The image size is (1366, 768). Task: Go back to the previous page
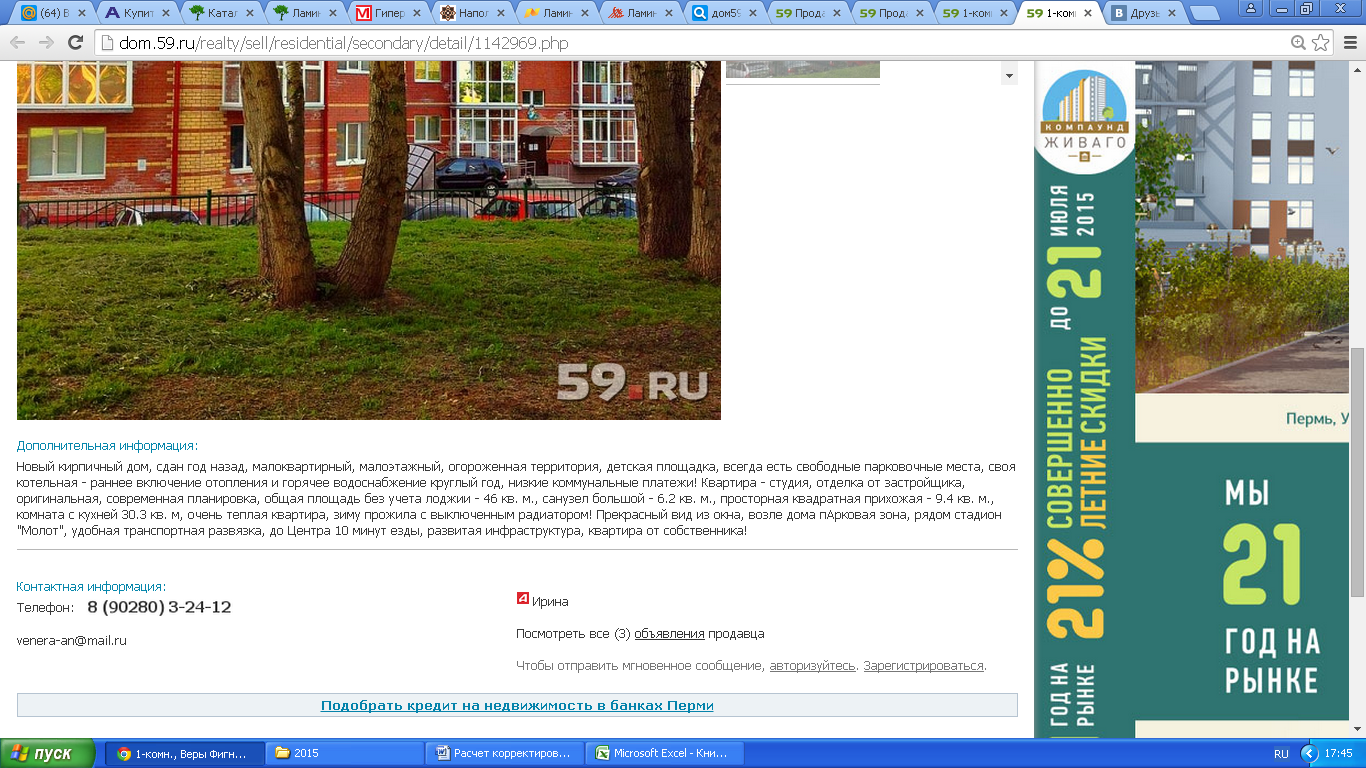pos(18,43)
